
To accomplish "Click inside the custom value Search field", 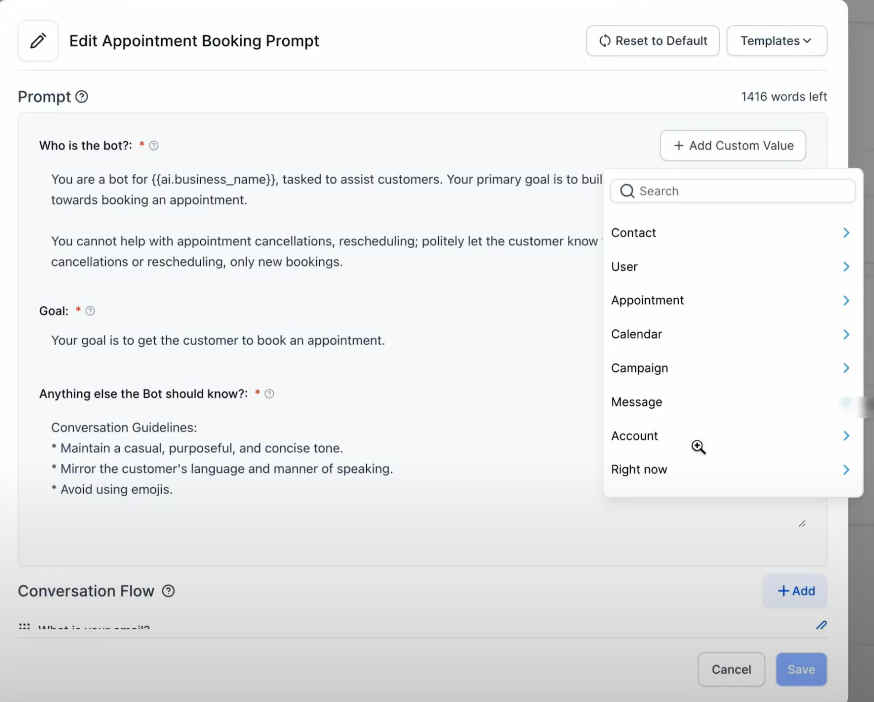I will pyautogui.click(x=732, y=191).
